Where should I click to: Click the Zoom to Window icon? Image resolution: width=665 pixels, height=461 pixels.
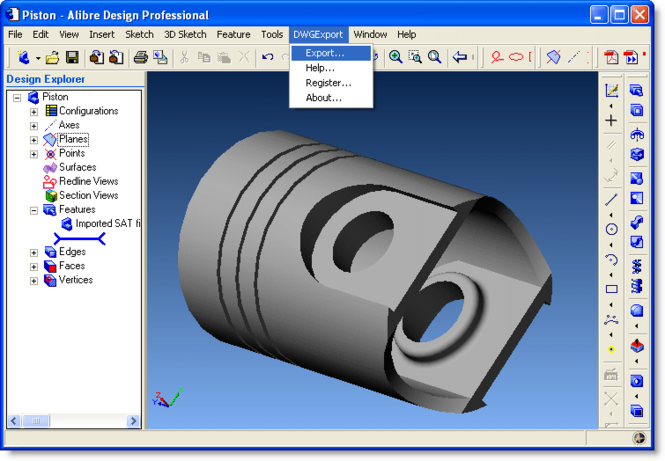[415, 57]
